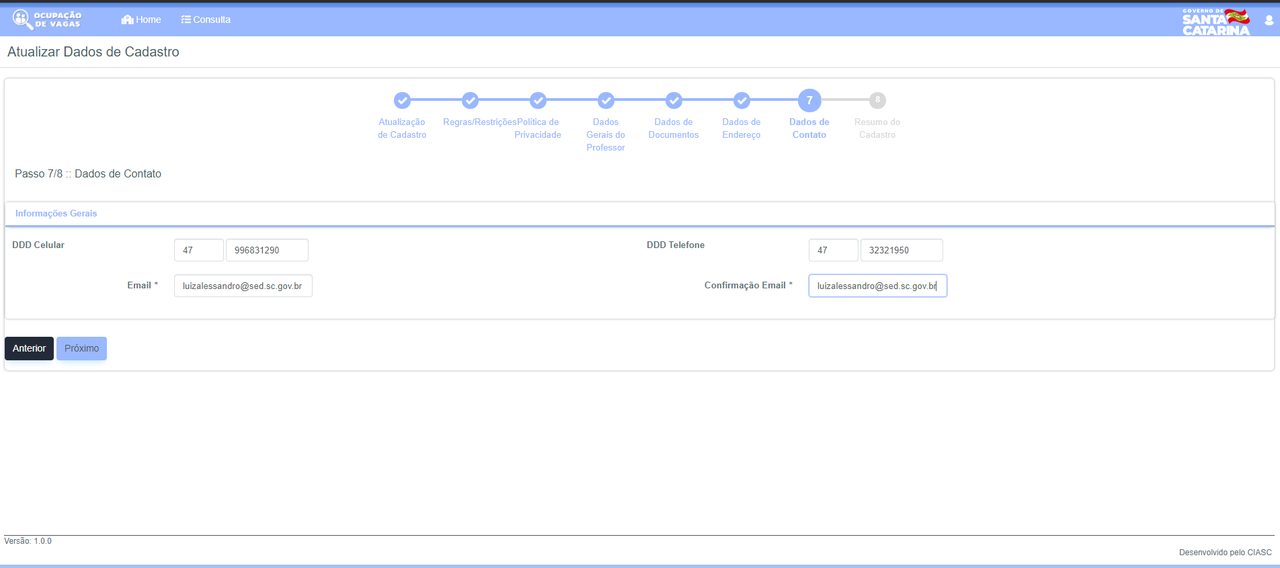The image size is (1280, 568).
Task: Open the Ocupação de Vagas logo
Action: pyautogui.click(x=46, y=20)
